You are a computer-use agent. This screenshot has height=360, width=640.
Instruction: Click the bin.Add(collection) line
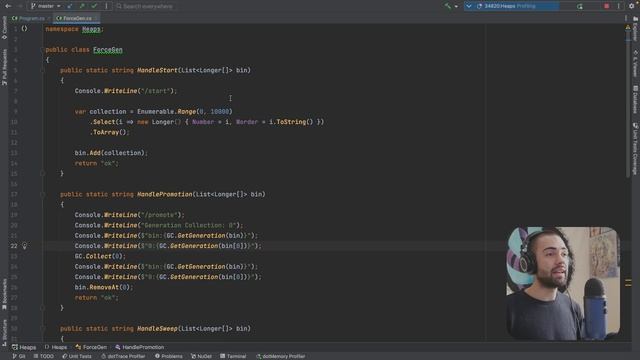coord(111,153)
